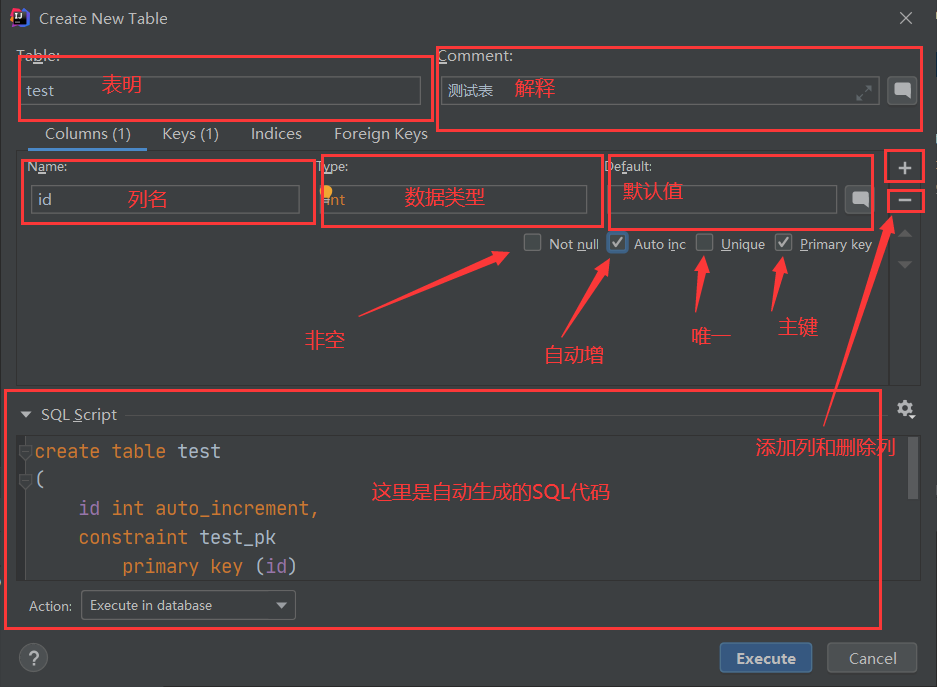937x687 pixels.
Task: Open the Action dropdown Execute in database
Action: (x=188, y=605)
